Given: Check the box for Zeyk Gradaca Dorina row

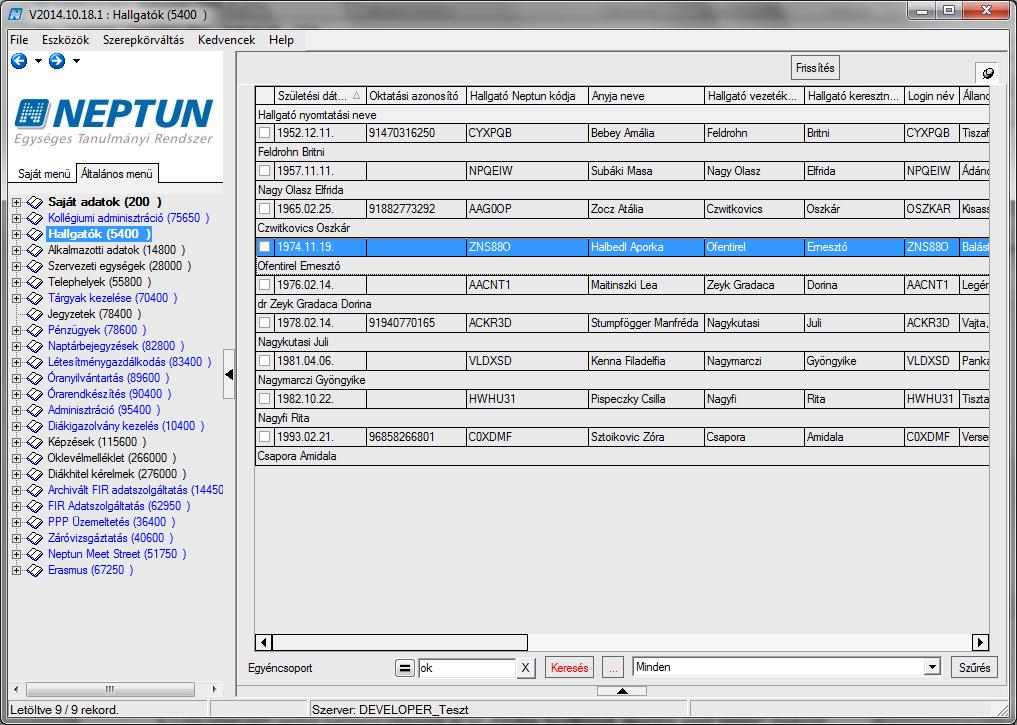Looking at the screenshot, I should pos(265,285).
